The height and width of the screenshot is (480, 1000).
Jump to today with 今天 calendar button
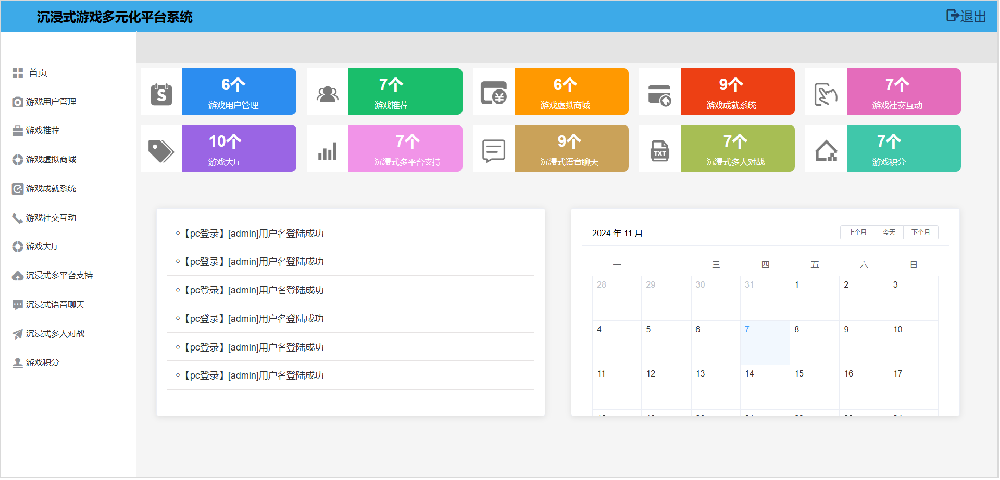coord(889,232)
